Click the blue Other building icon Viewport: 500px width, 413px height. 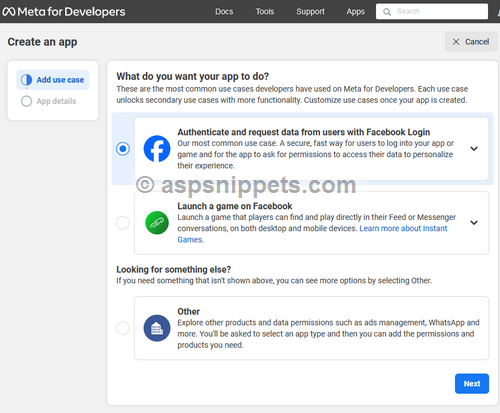tap(157, 328)
